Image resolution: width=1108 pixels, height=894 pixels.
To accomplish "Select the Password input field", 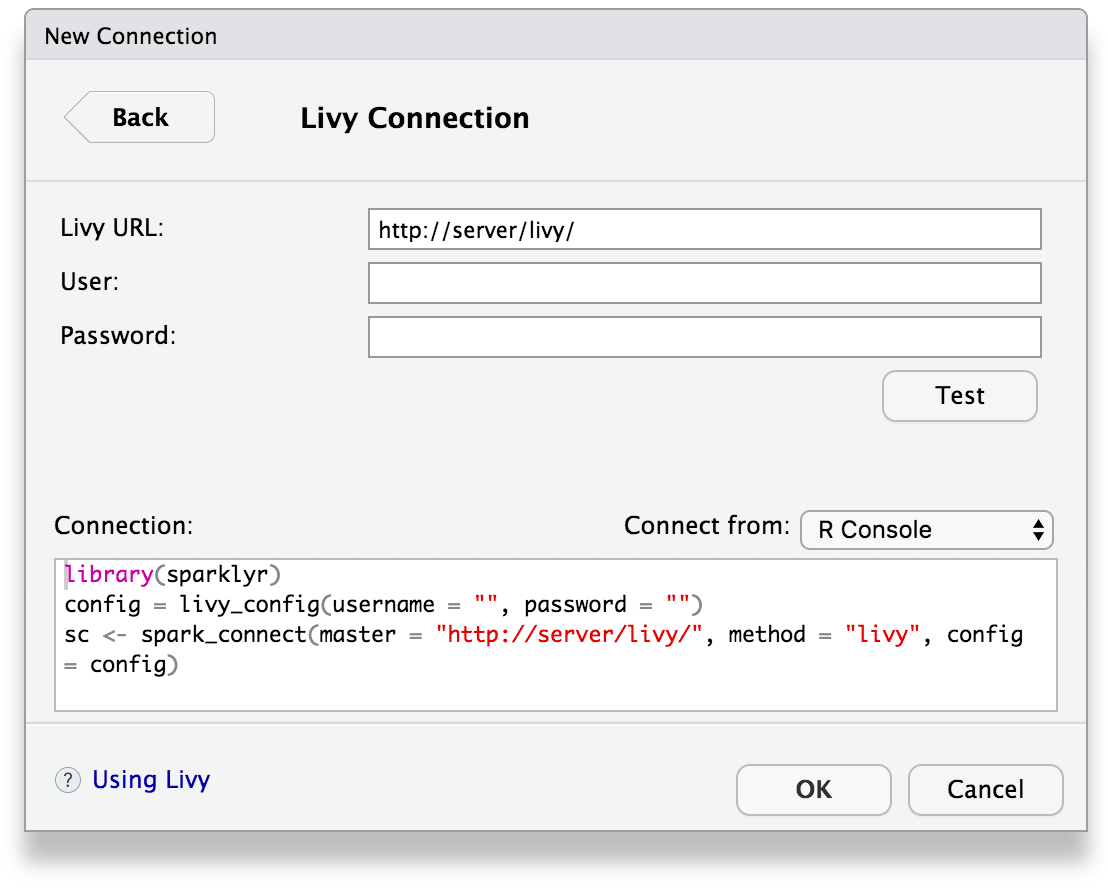I will point(704,337).
